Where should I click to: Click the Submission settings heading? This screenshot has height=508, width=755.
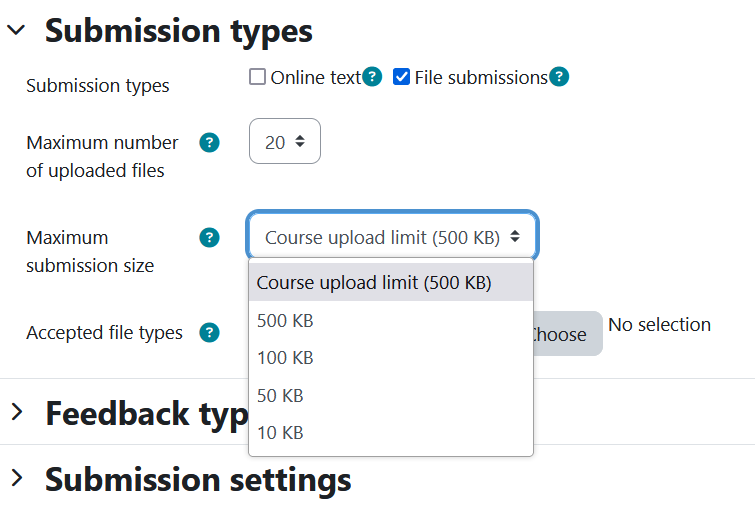[198, 479]
